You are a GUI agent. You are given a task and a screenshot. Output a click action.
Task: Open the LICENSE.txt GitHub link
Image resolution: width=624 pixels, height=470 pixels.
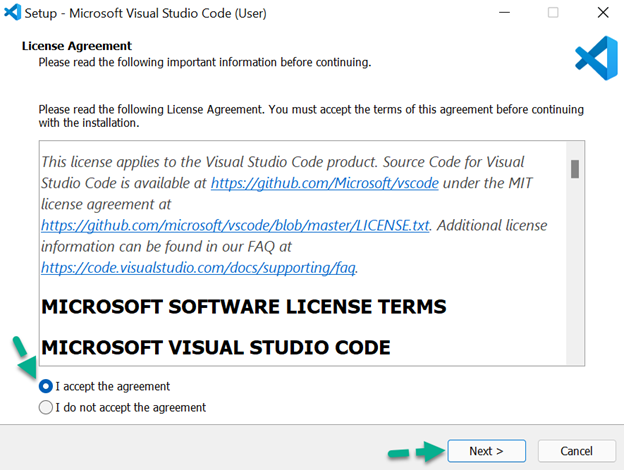pos(235,225)
